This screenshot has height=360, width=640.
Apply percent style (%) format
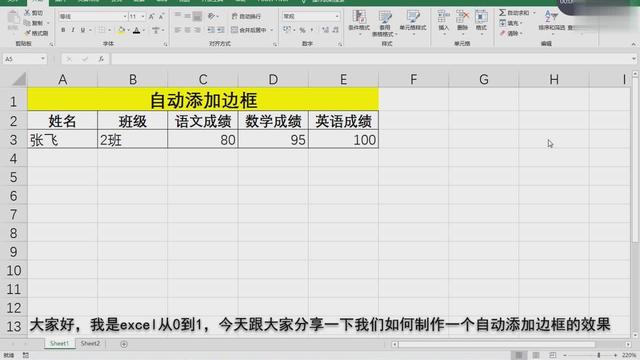pyautogui.click(x=302, y=30)
